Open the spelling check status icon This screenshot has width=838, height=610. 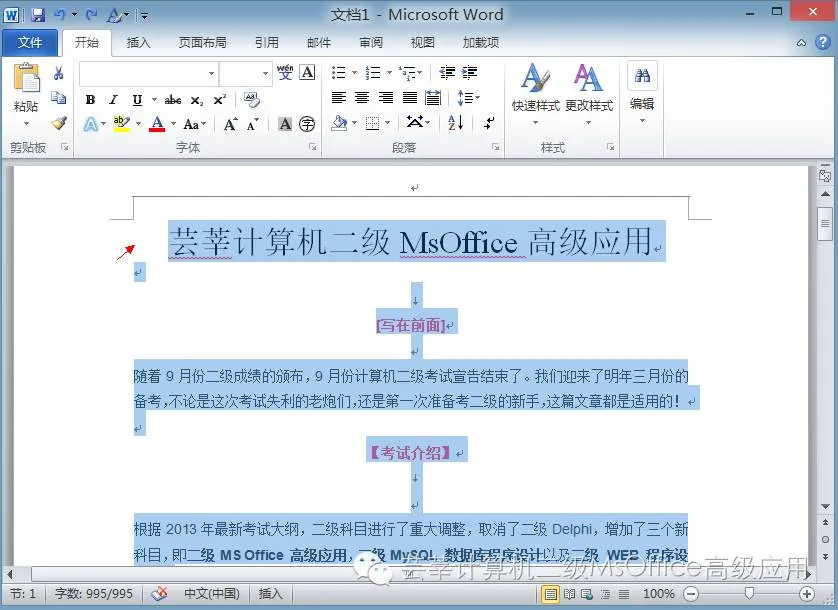[159, 593]
